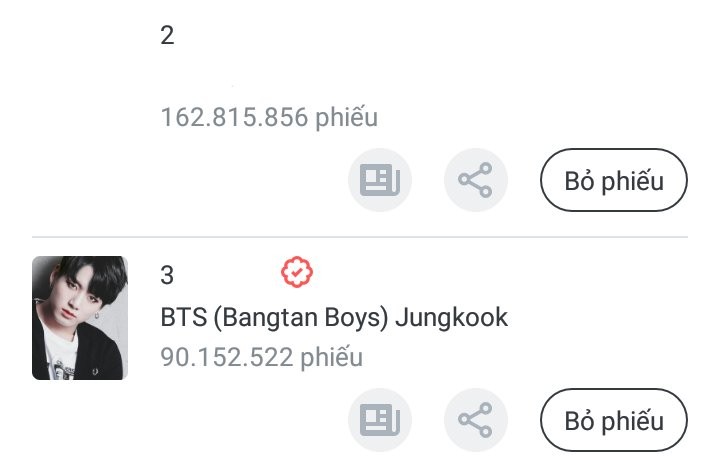This screenshot has width=720, height=470.
Task: Click the verified checkmark above Jungkook's name
Action: point(297,271)
